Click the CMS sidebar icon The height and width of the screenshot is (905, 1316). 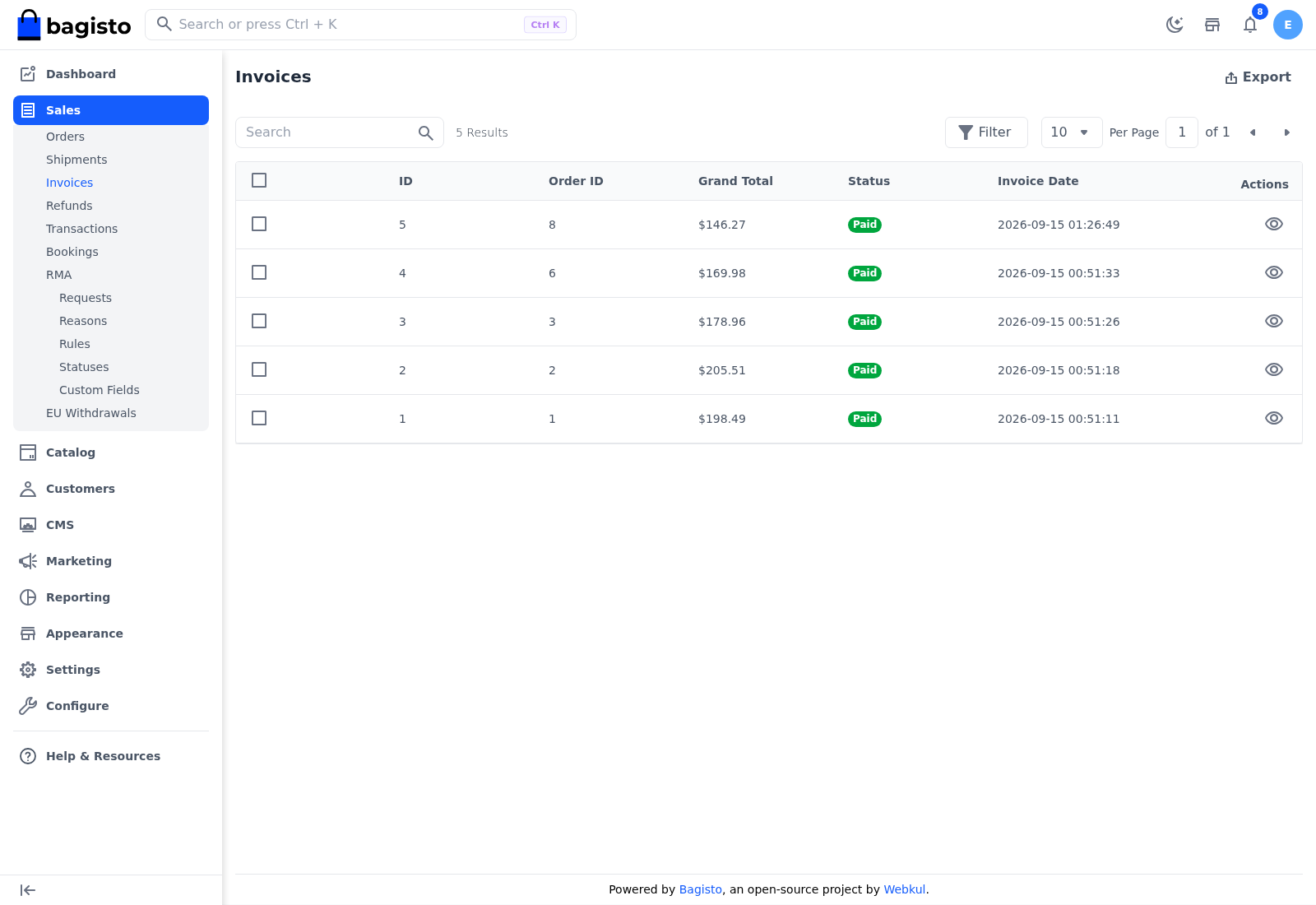[x=28, y=525]
